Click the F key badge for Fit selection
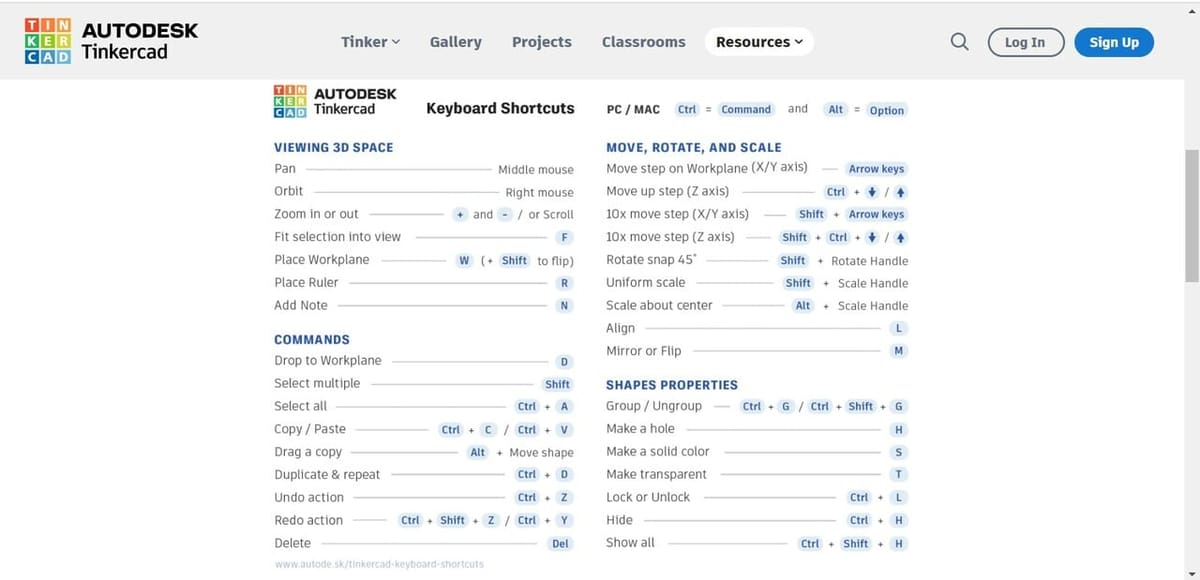This screenshot has height=580, width=1200. click(565, 237)
